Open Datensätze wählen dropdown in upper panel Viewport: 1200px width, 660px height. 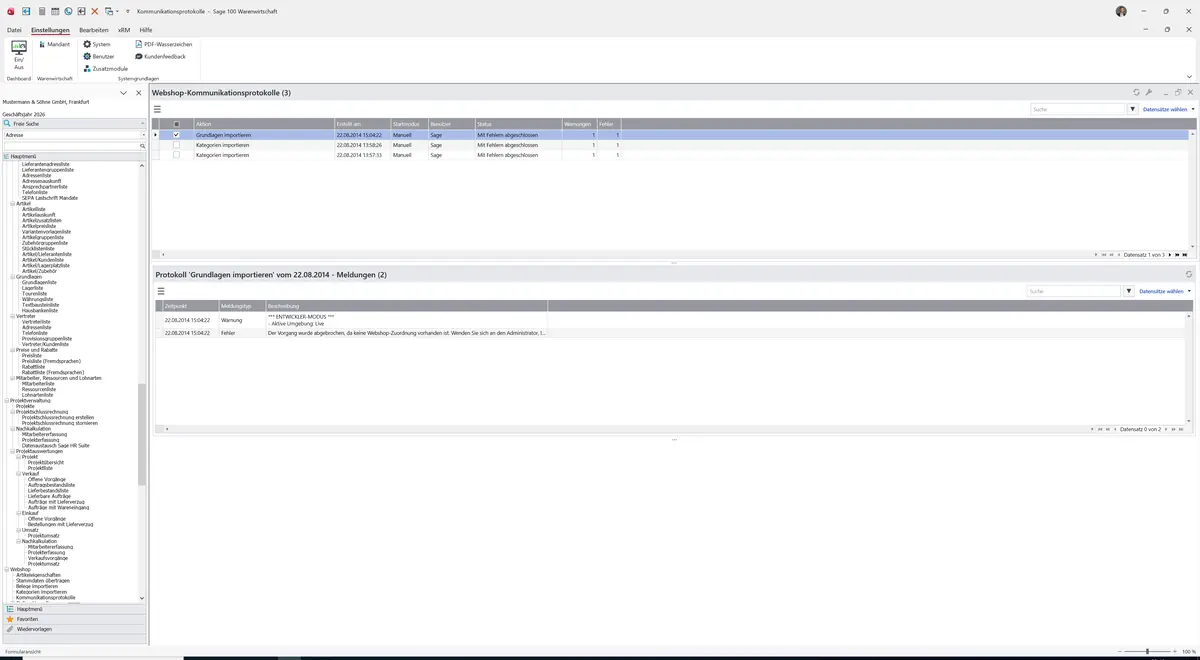click(1168, 109)
